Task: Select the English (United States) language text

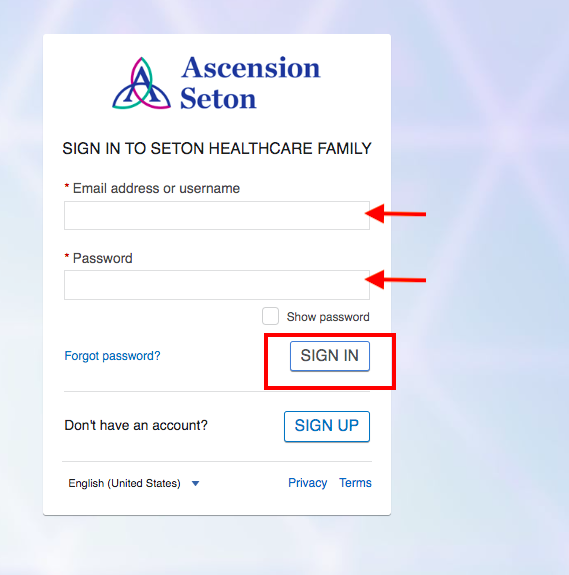Action: pyautogui.click(x=124, y=483)
